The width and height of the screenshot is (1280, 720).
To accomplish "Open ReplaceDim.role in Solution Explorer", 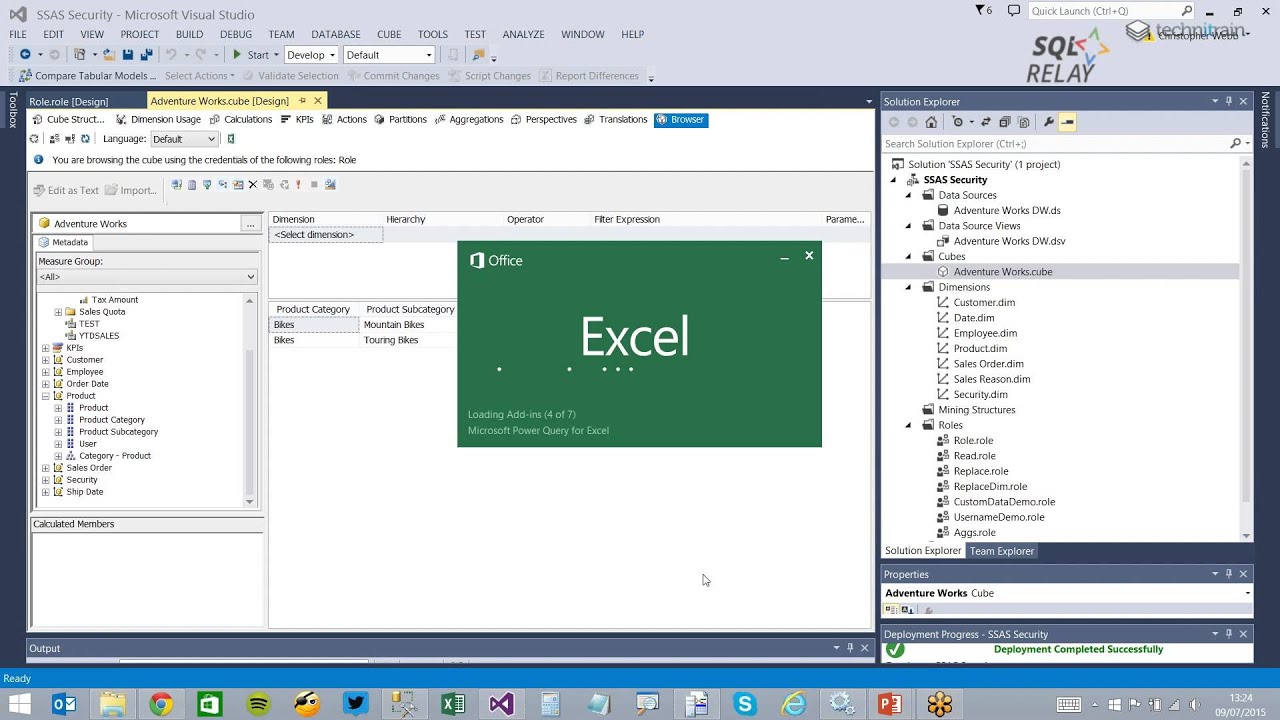I will 990,487.
